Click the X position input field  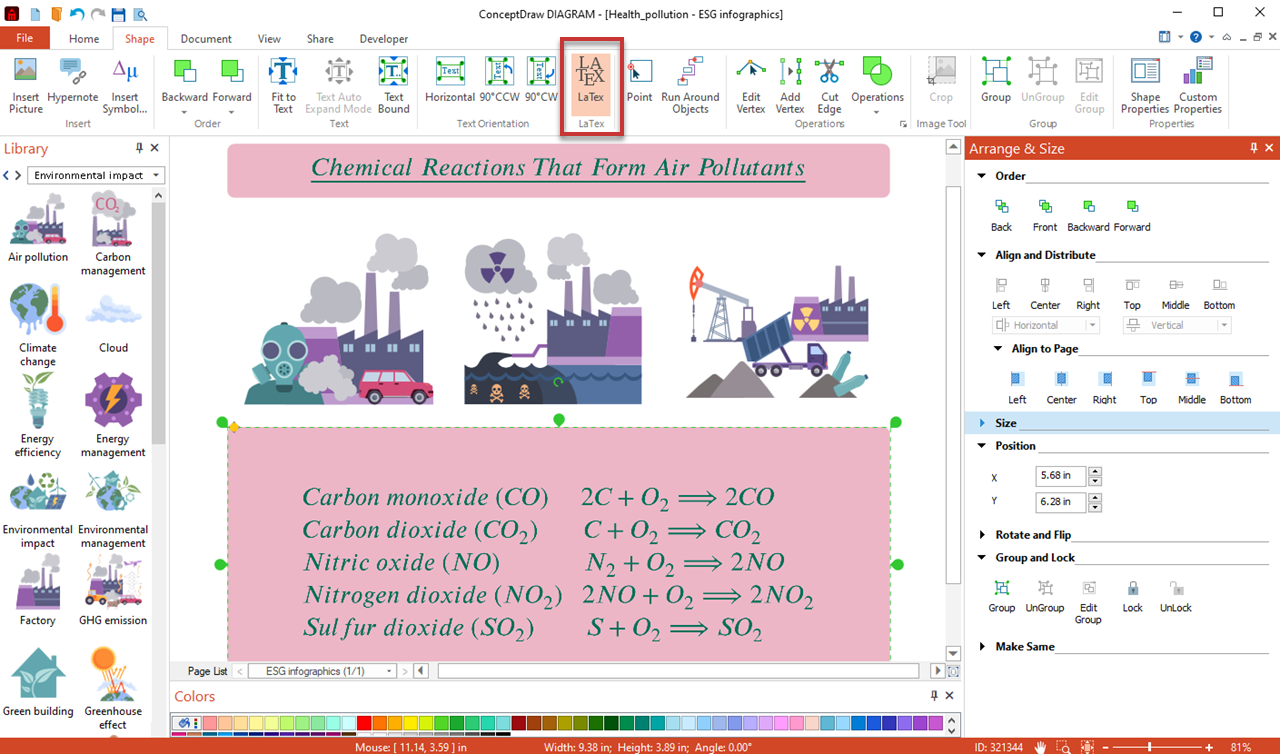coord(1060,476)
